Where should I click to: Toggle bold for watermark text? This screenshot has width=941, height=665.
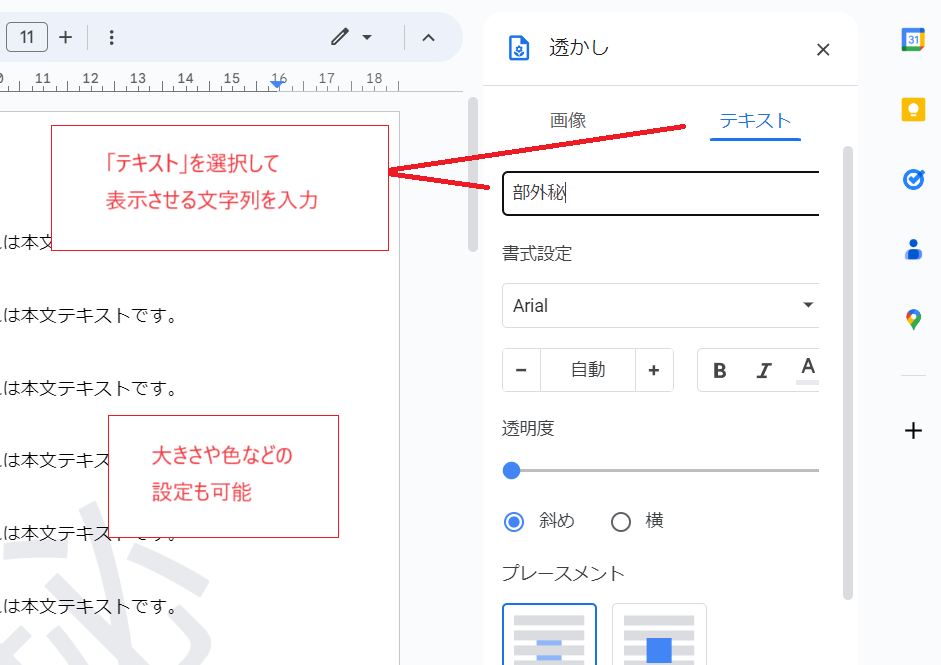(720, 371)
